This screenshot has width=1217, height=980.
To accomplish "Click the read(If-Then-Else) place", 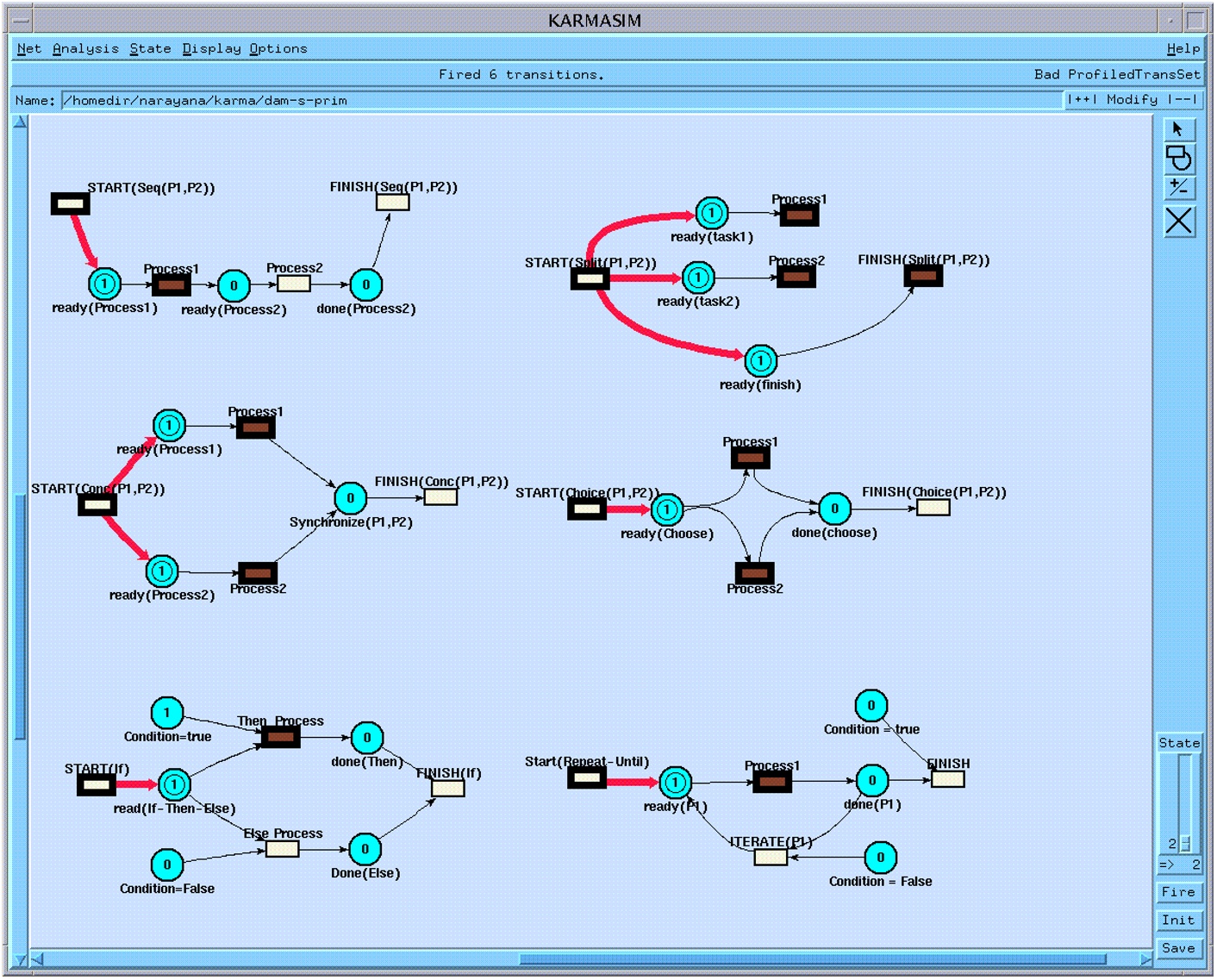I will click(175, 785).
